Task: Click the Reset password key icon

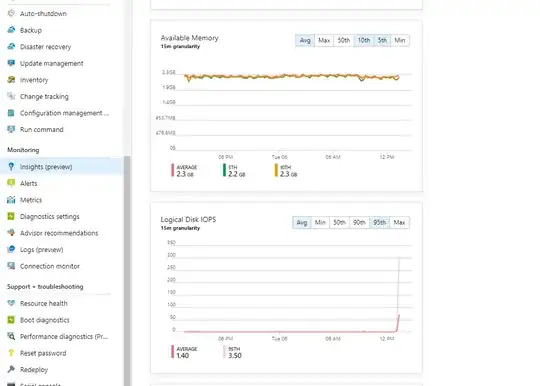Action: pos(11,353)
